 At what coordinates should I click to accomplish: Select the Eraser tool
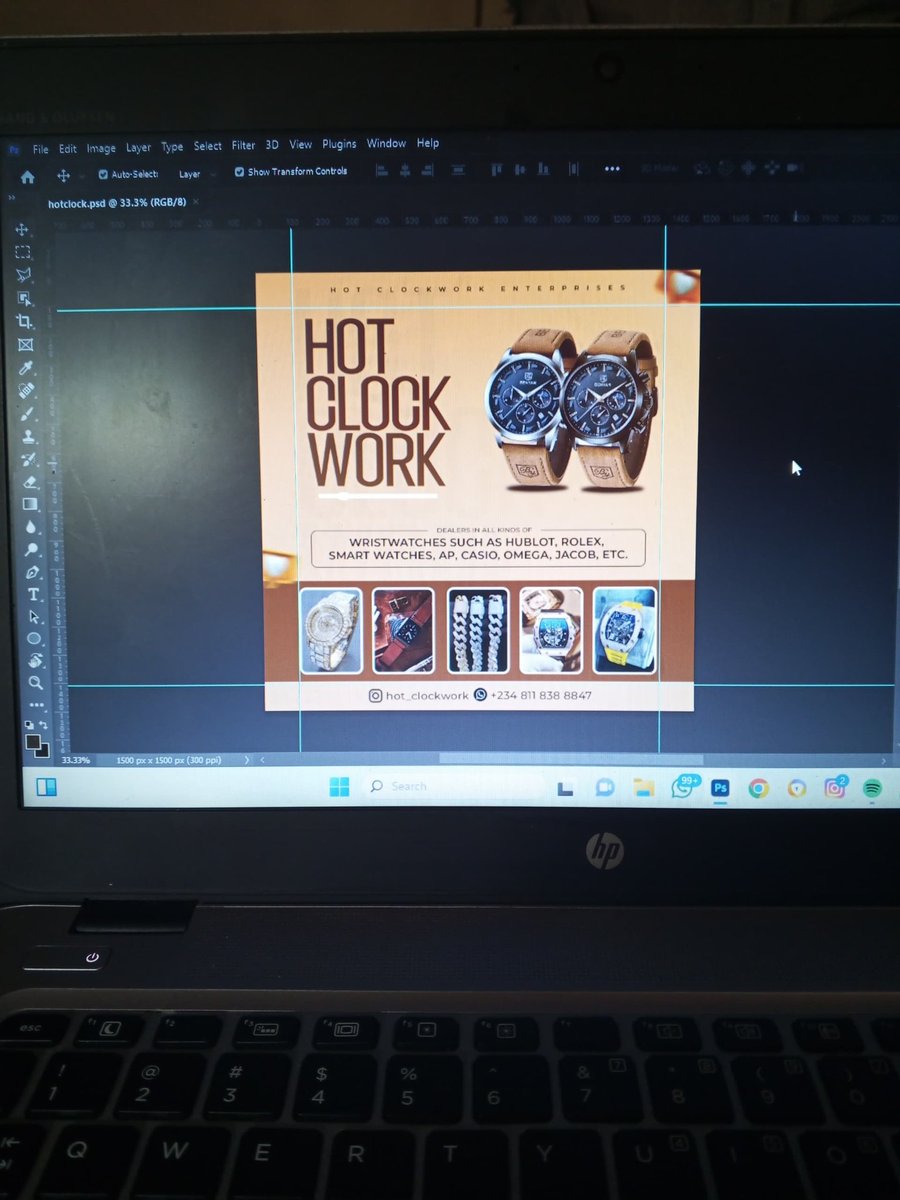[x=30, y=481]
